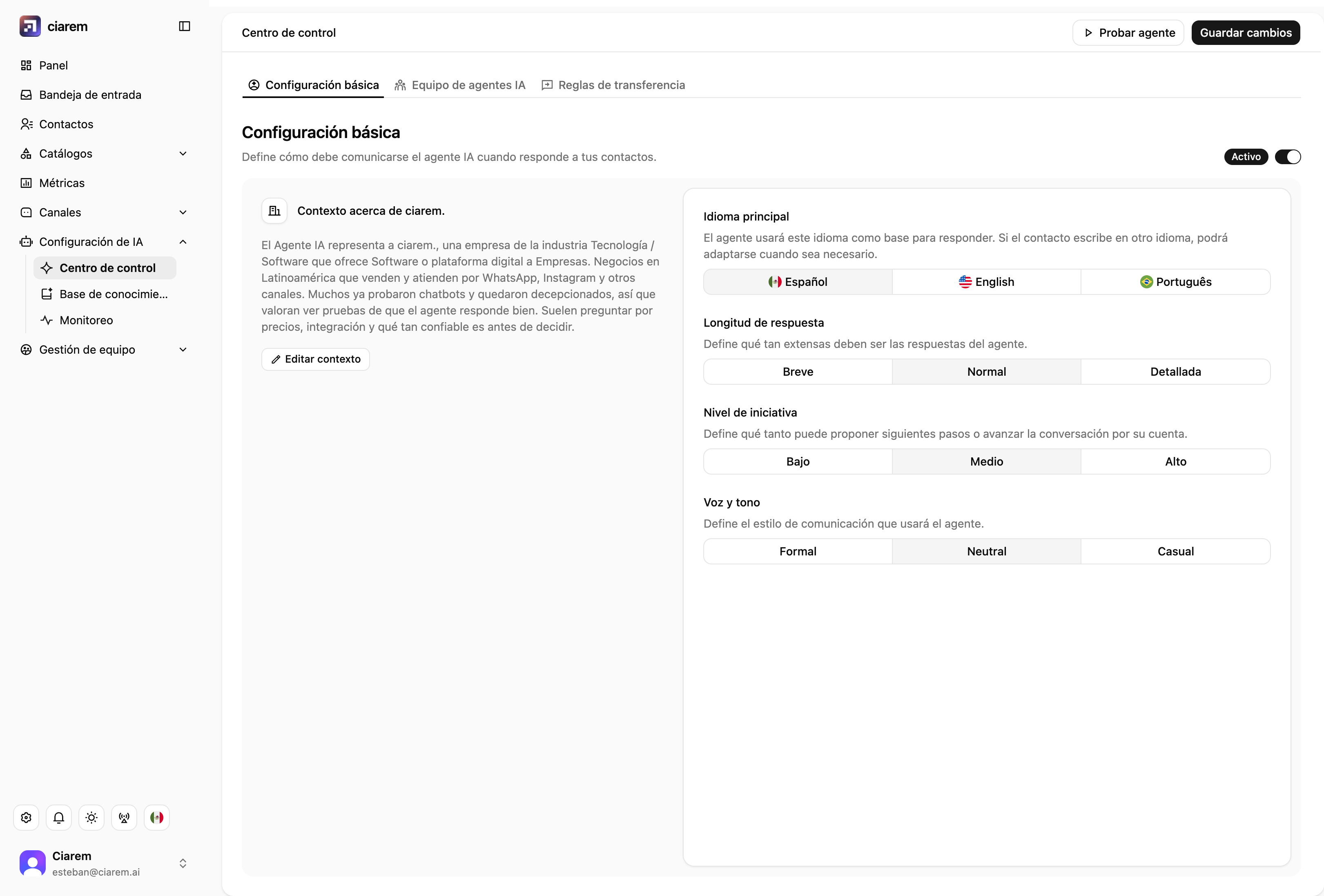Select Español as main language

click(798, 282)
